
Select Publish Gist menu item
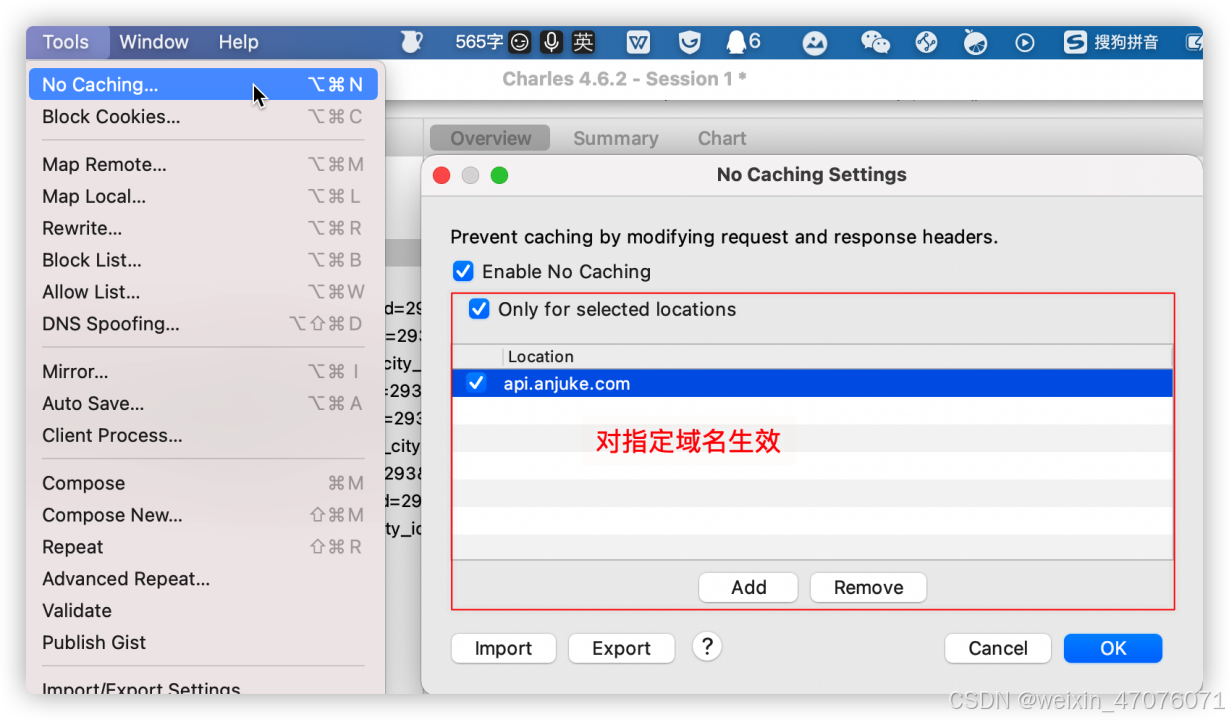coord(203,643)
